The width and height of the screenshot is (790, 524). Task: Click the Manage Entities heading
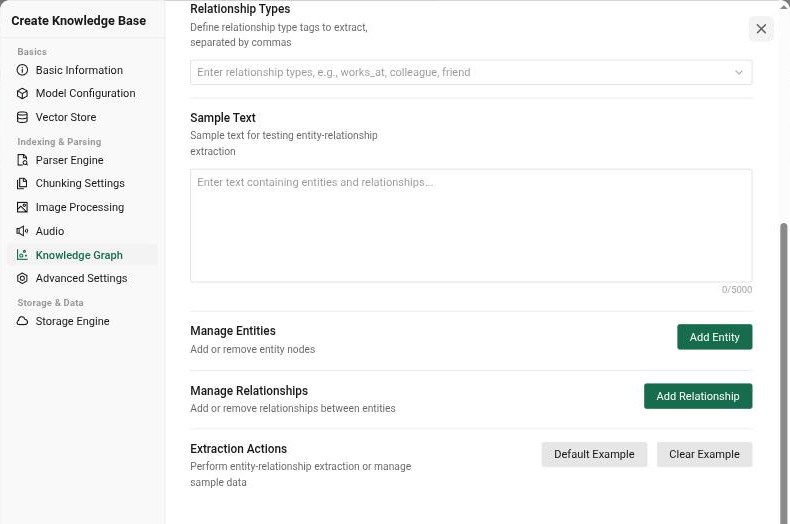[233, 331]
